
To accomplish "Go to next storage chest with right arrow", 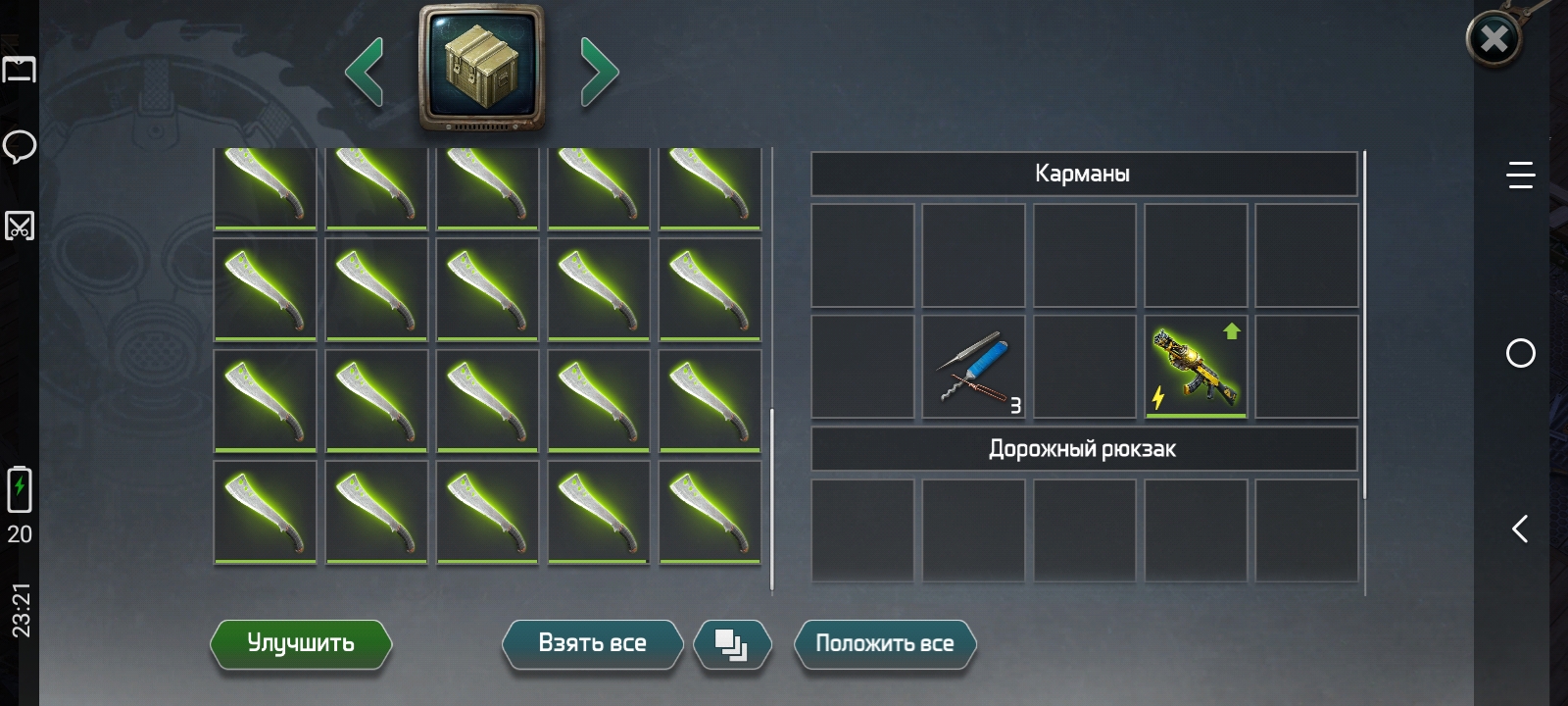I will coord(599,71).
